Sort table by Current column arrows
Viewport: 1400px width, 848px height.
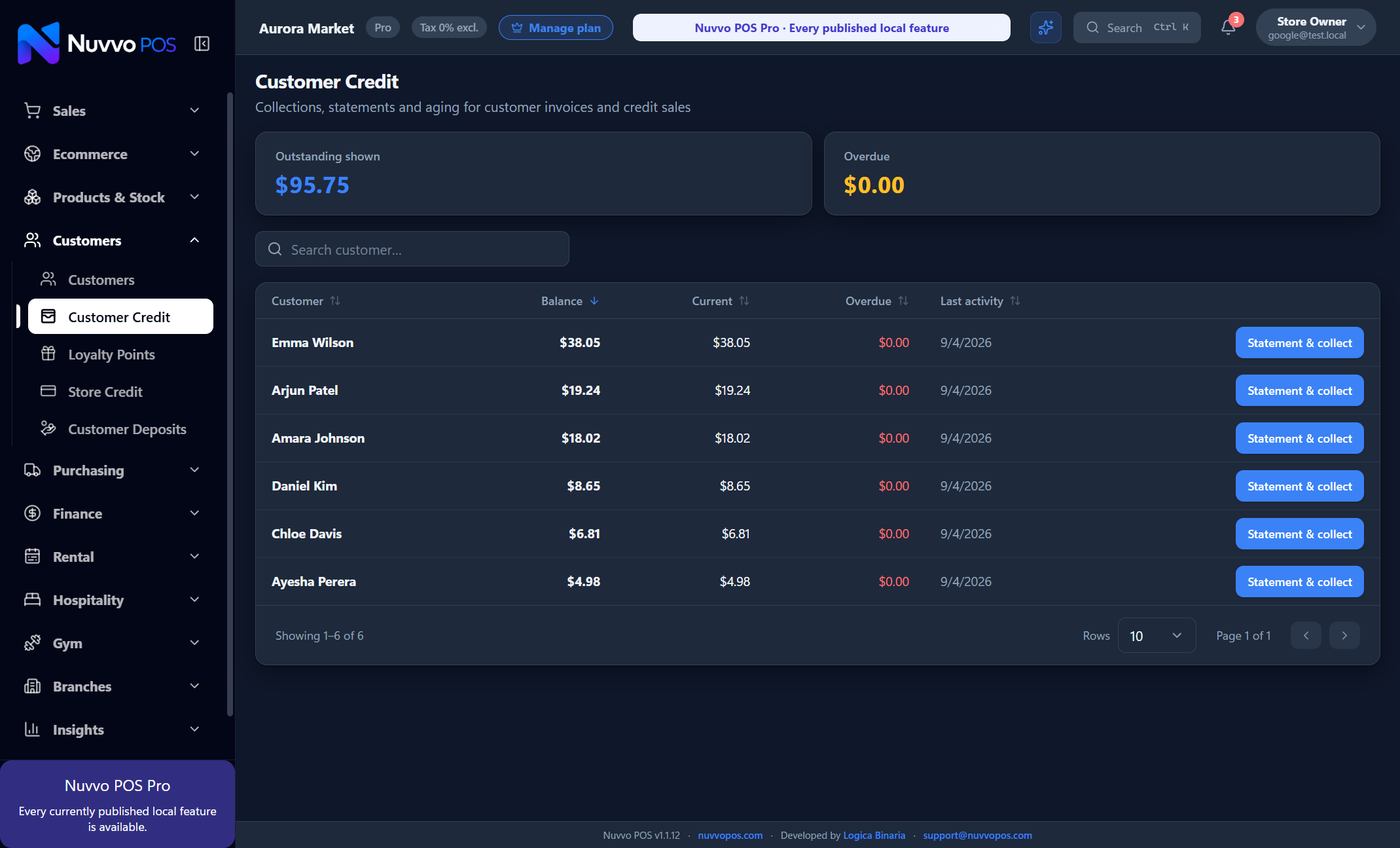pyautogui.click(x=744, y=301)
